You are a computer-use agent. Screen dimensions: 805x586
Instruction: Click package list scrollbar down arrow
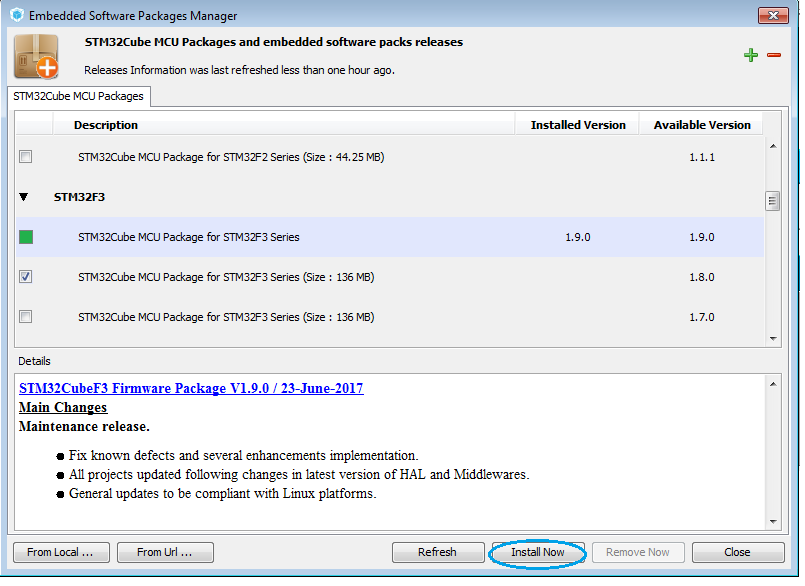click(773, 338)
